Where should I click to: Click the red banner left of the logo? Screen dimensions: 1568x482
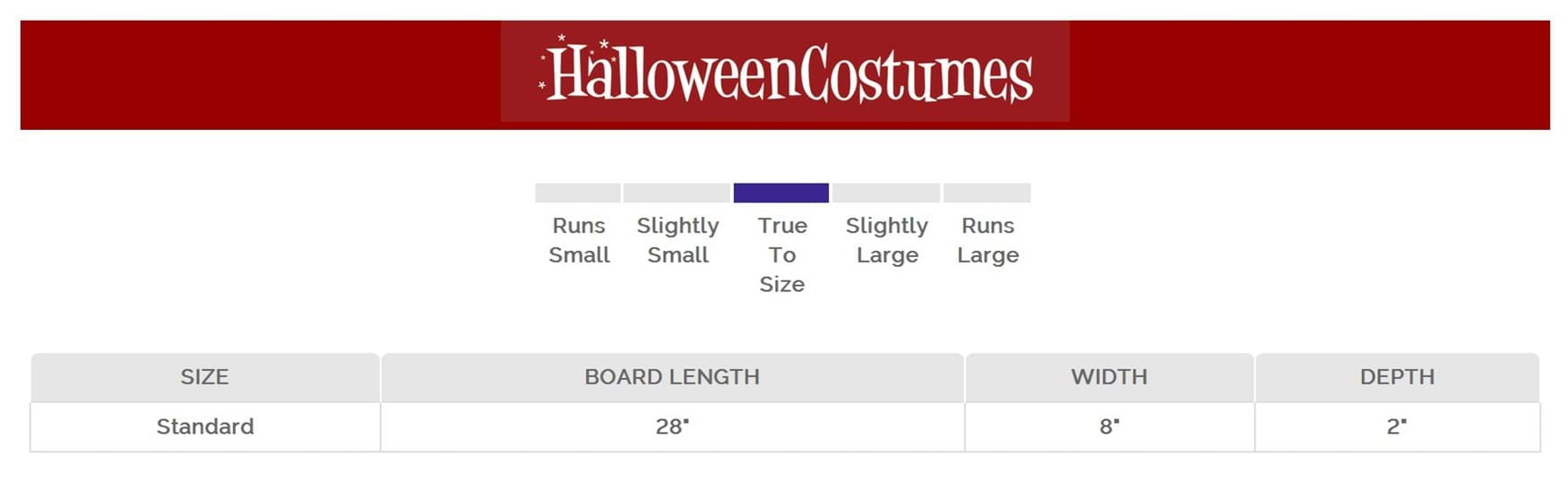tap(260, 75)
